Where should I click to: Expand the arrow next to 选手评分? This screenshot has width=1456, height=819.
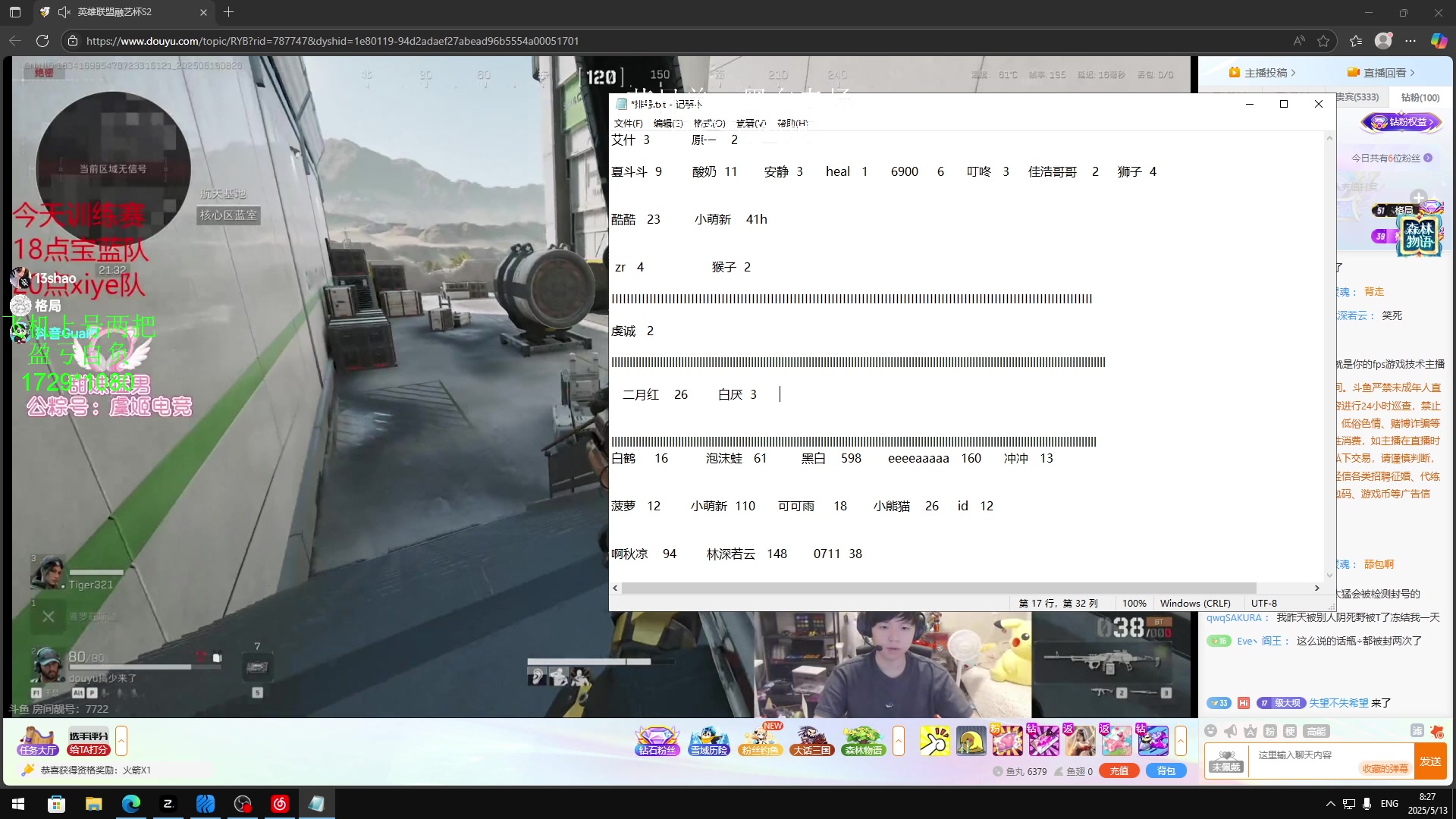pos(121,741)
